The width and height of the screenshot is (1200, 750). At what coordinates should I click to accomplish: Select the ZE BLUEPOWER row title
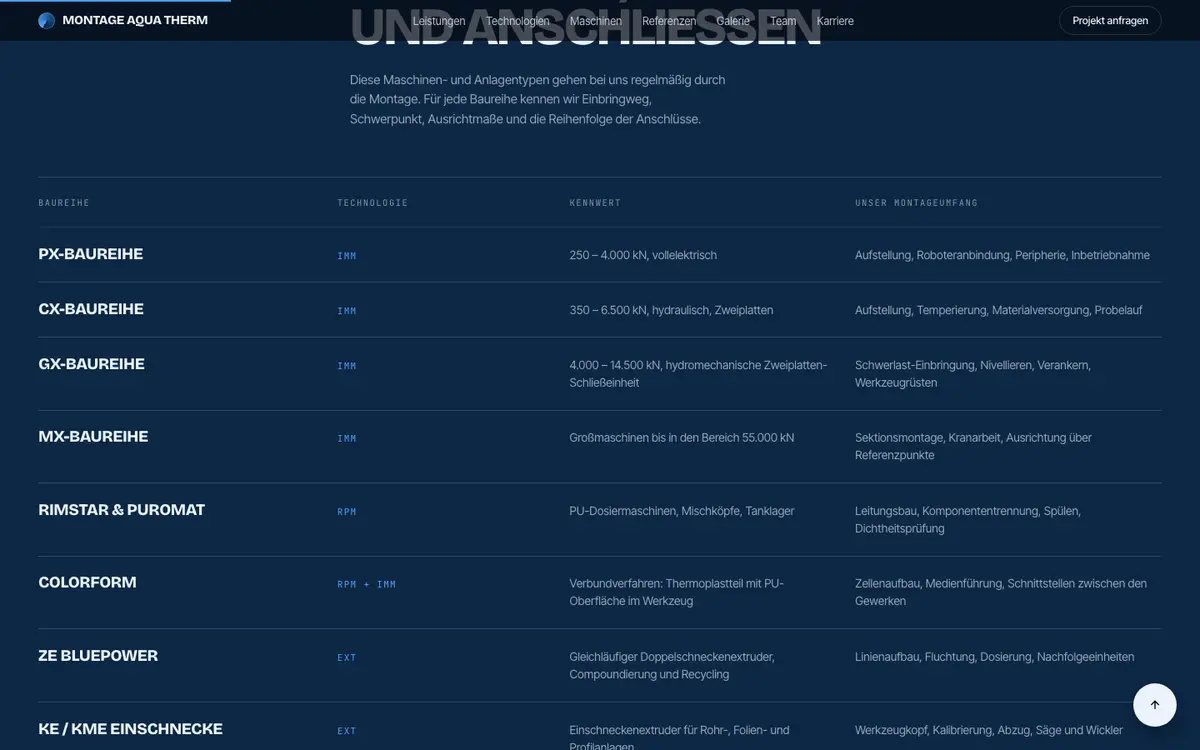point(98,656)
